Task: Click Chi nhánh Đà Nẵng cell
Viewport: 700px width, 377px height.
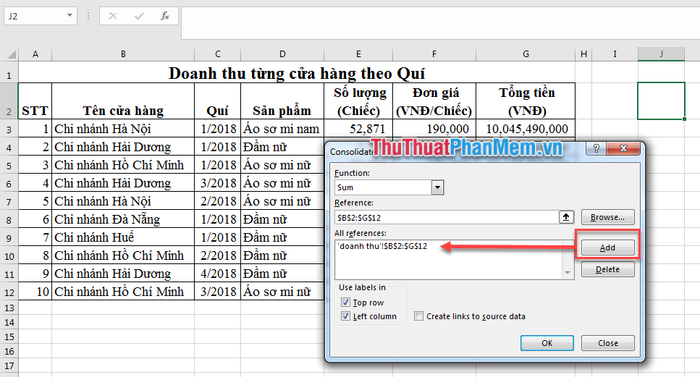Action: coord(123,219)
